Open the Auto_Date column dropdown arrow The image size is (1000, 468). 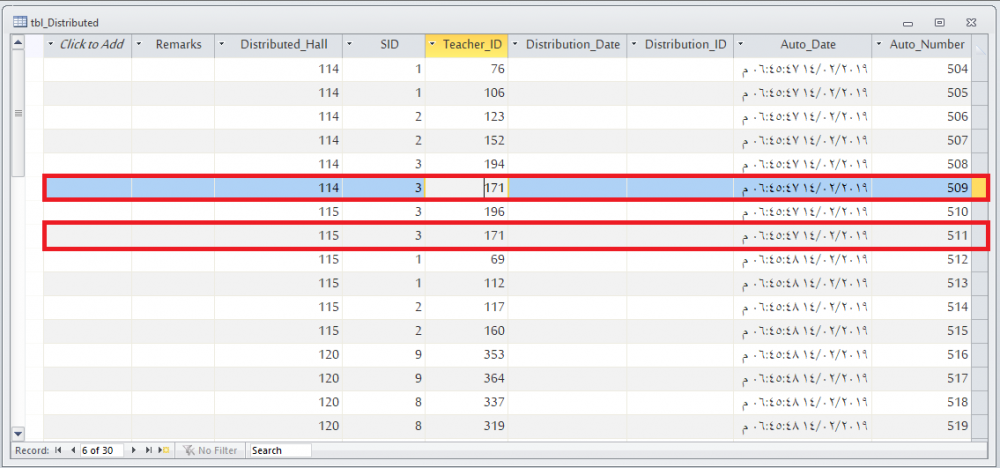[x=741, y=45]
